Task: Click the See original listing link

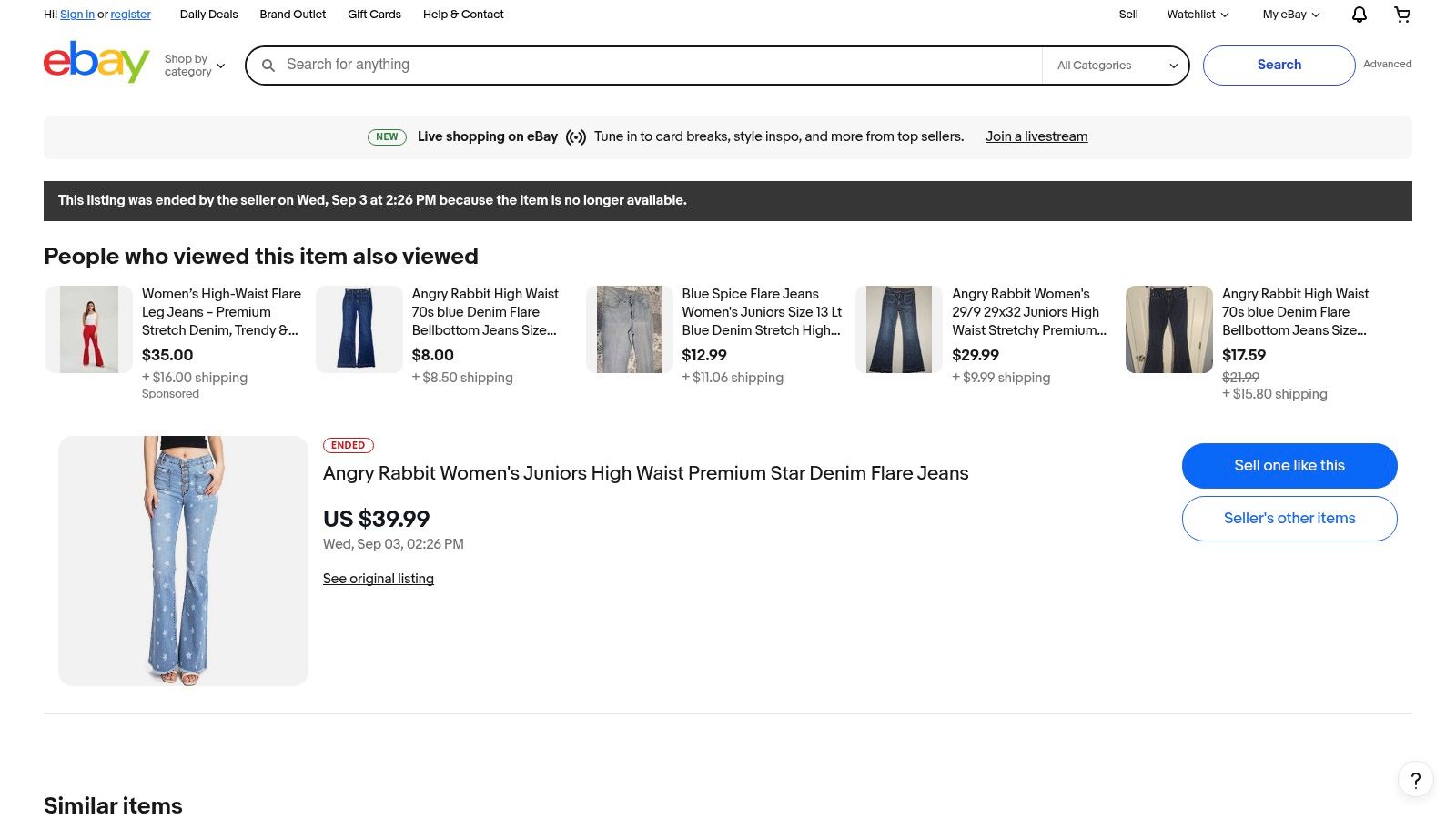Action: [x=379, y=579]
